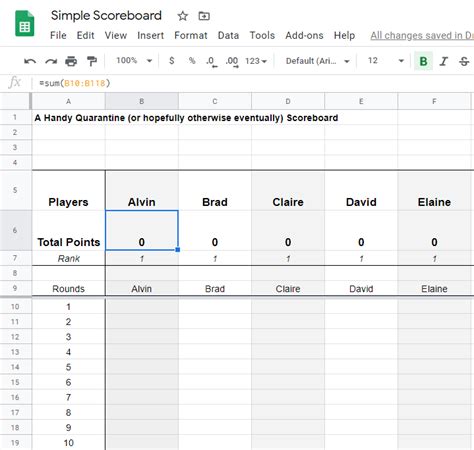Open the Tools menu
This screenshot has width=474, height=450.
click(x=262, y=35)
